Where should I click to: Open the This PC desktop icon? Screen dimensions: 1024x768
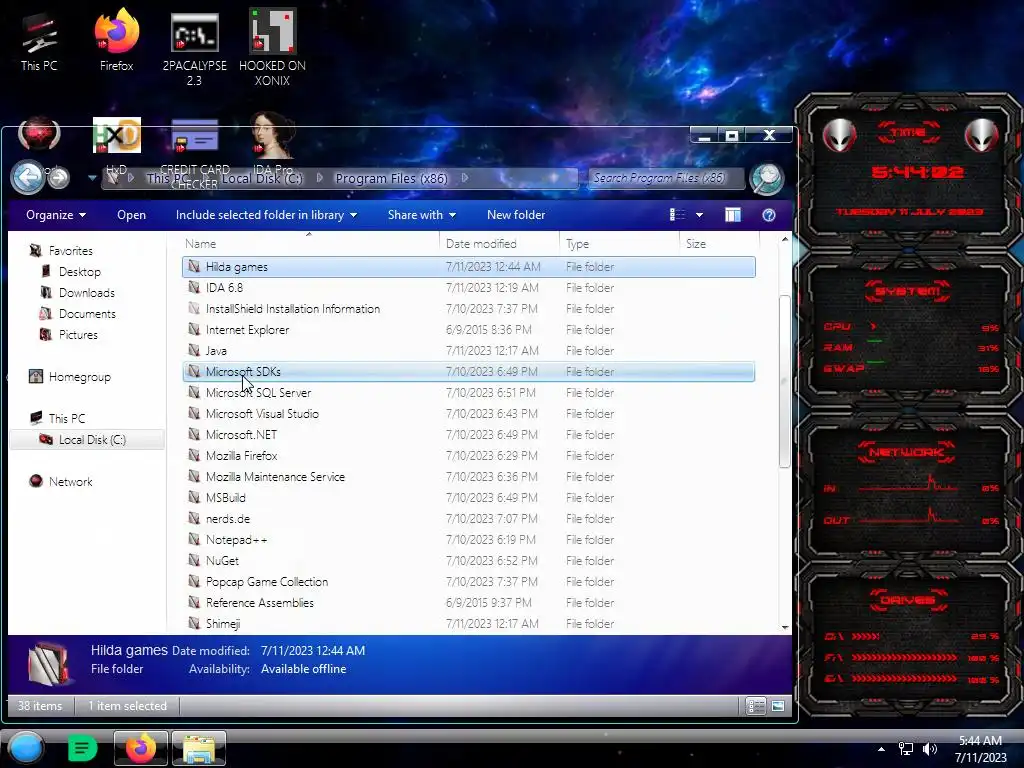click(x=39, y=40)
